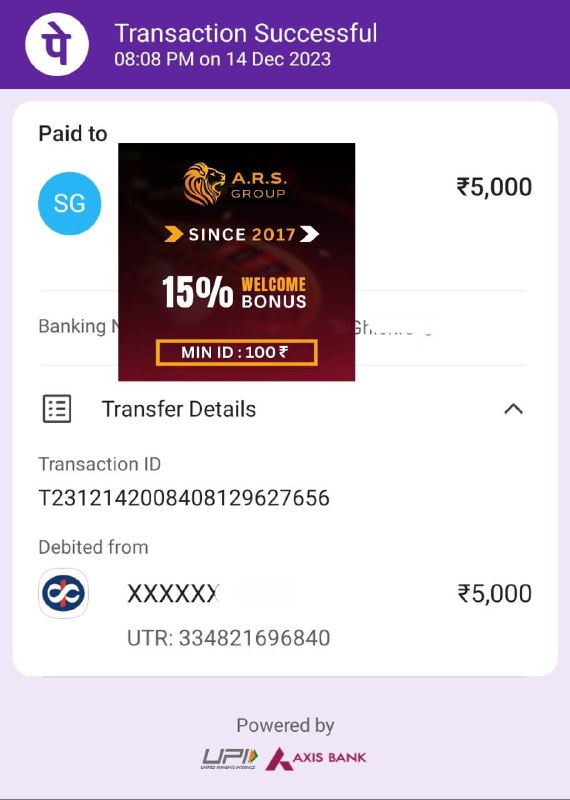The width and height of the screenshot is (570, 800).
Task: Select the Transfer Details list icon
Action: pyautogui.click(x=57, y=409)
